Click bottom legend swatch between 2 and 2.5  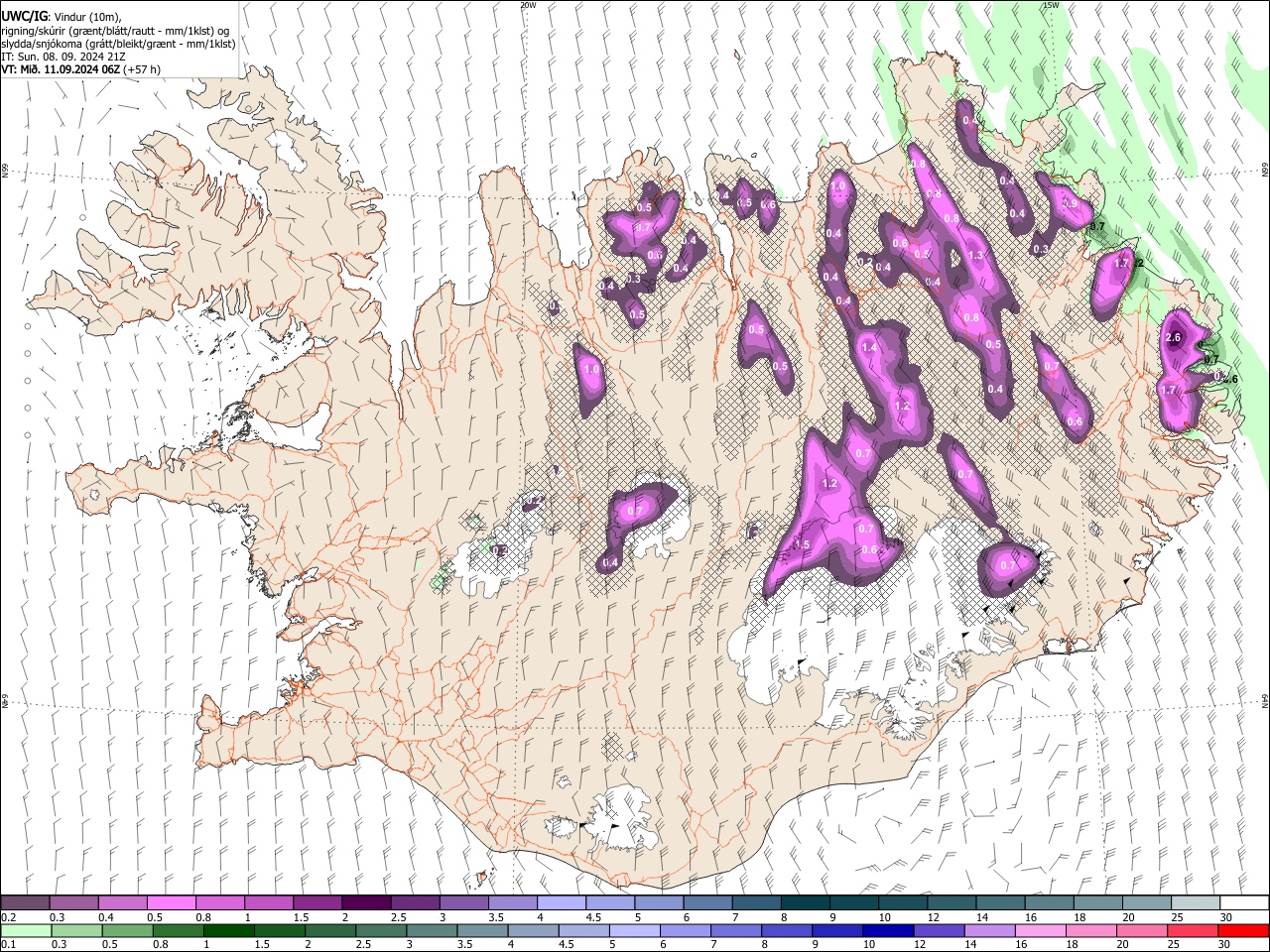330,930
